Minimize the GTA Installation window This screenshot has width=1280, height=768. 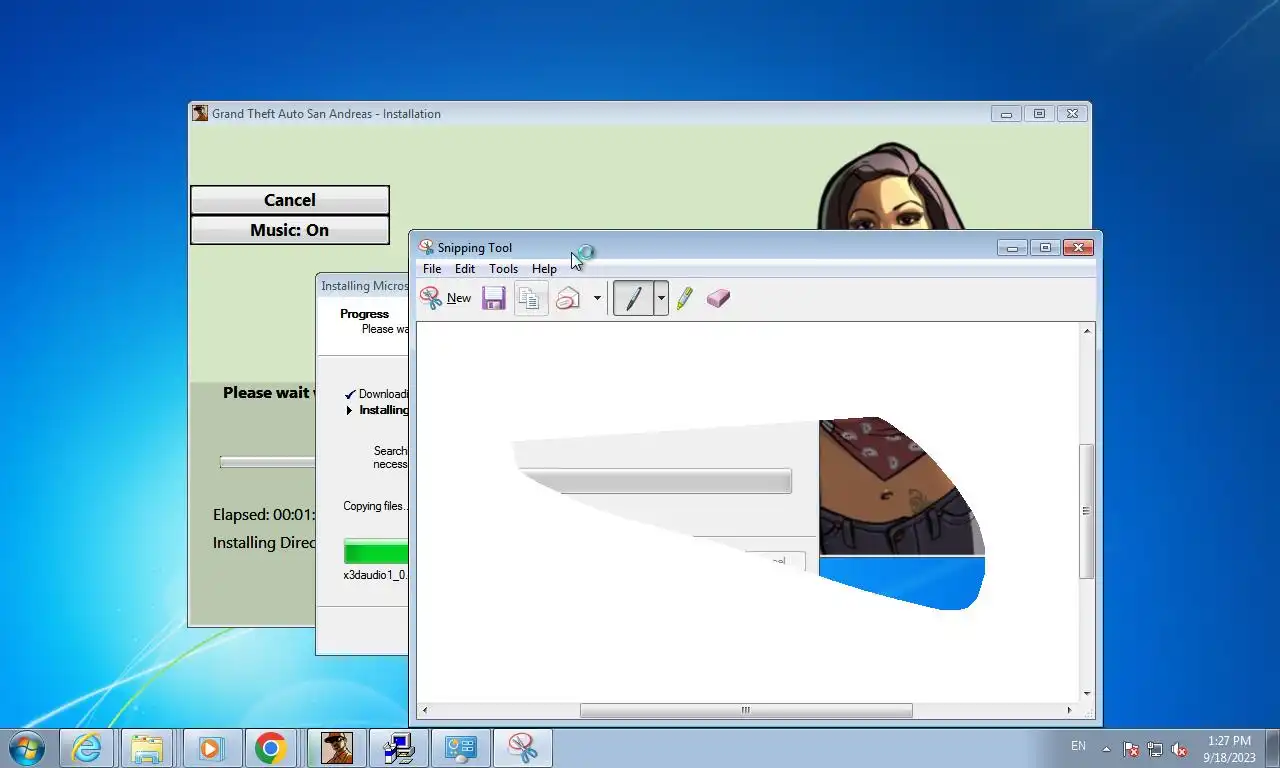1006,114
